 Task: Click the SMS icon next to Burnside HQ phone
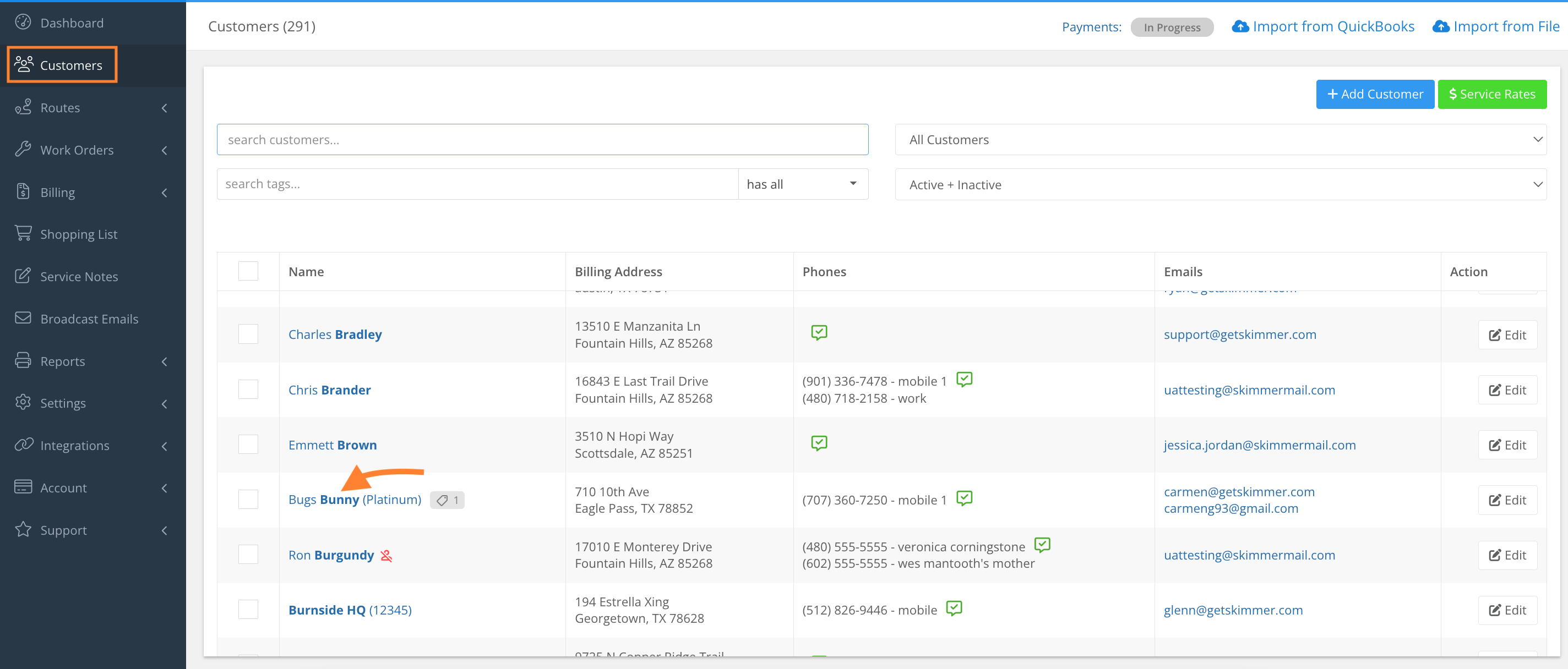click(x=954, y=608)
